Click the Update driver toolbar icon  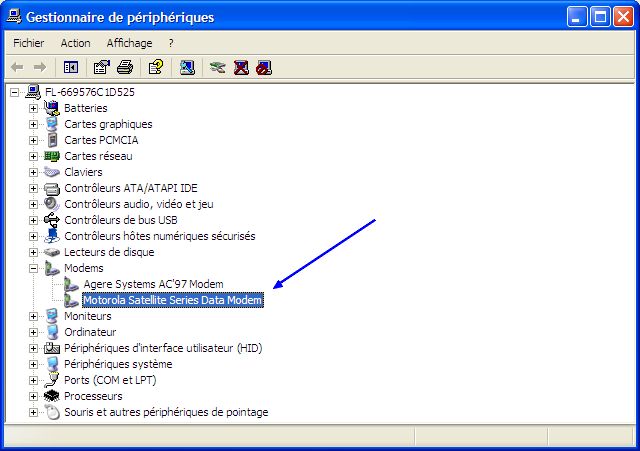218,67
